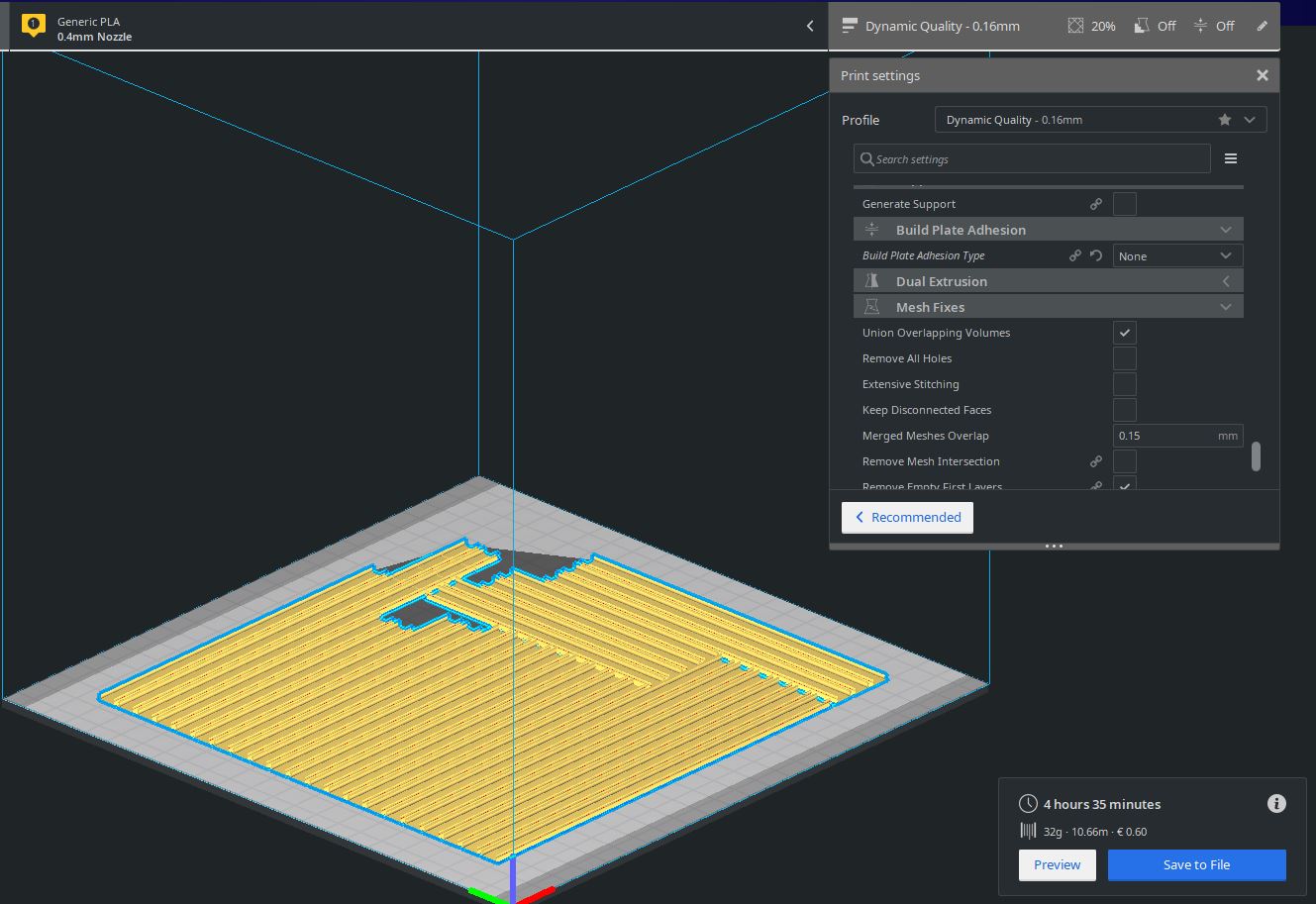Click the support icon in the settings header
Image resolution: width=1316 pixels, height=904 pixels.
tap(1142, 26)
